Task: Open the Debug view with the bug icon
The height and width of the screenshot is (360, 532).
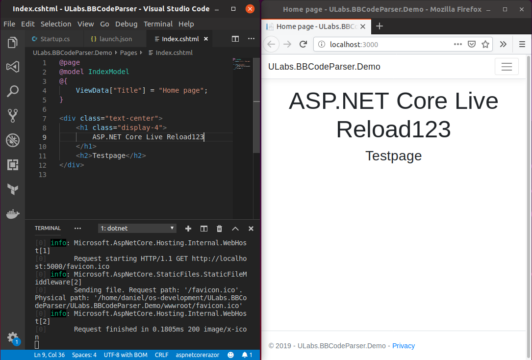Action: tap(13, 140)
